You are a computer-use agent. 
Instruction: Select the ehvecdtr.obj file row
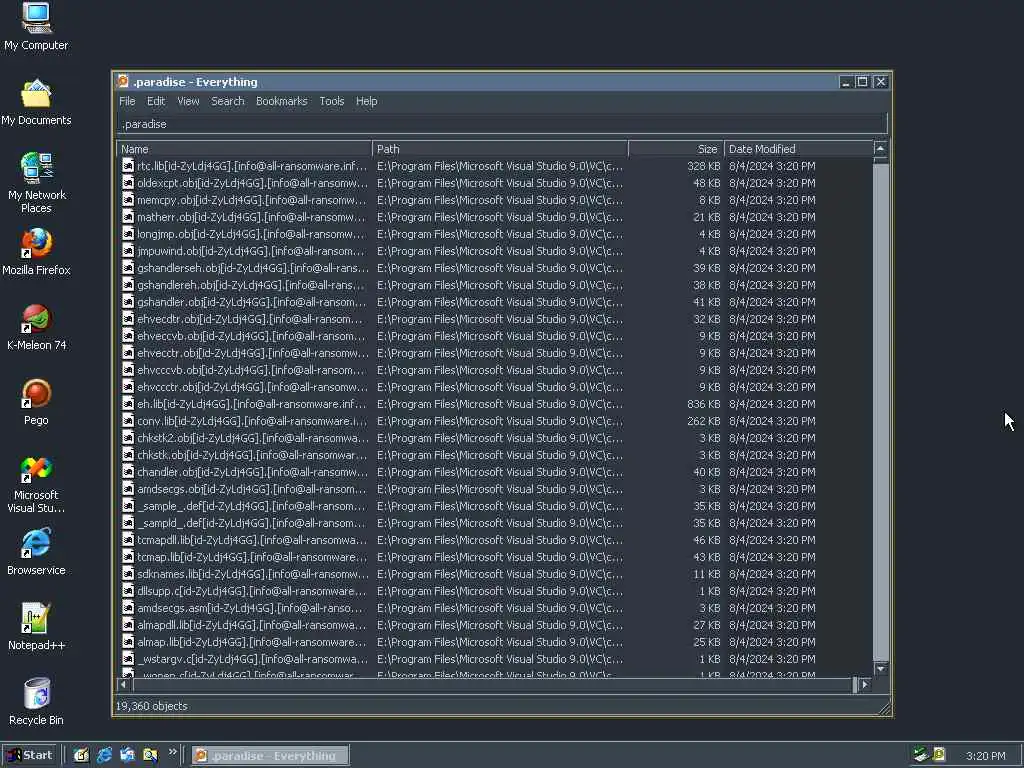pos(494,319)
